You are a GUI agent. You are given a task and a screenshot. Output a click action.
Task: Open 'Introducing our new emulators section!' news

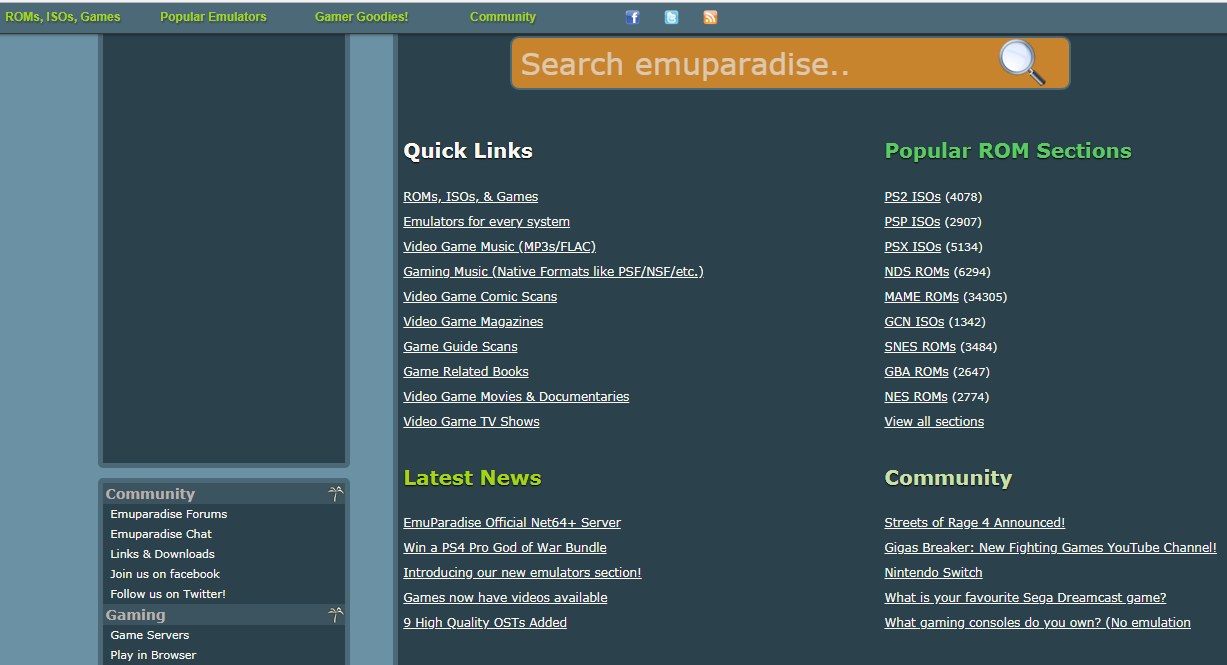[x=522, y=573]
